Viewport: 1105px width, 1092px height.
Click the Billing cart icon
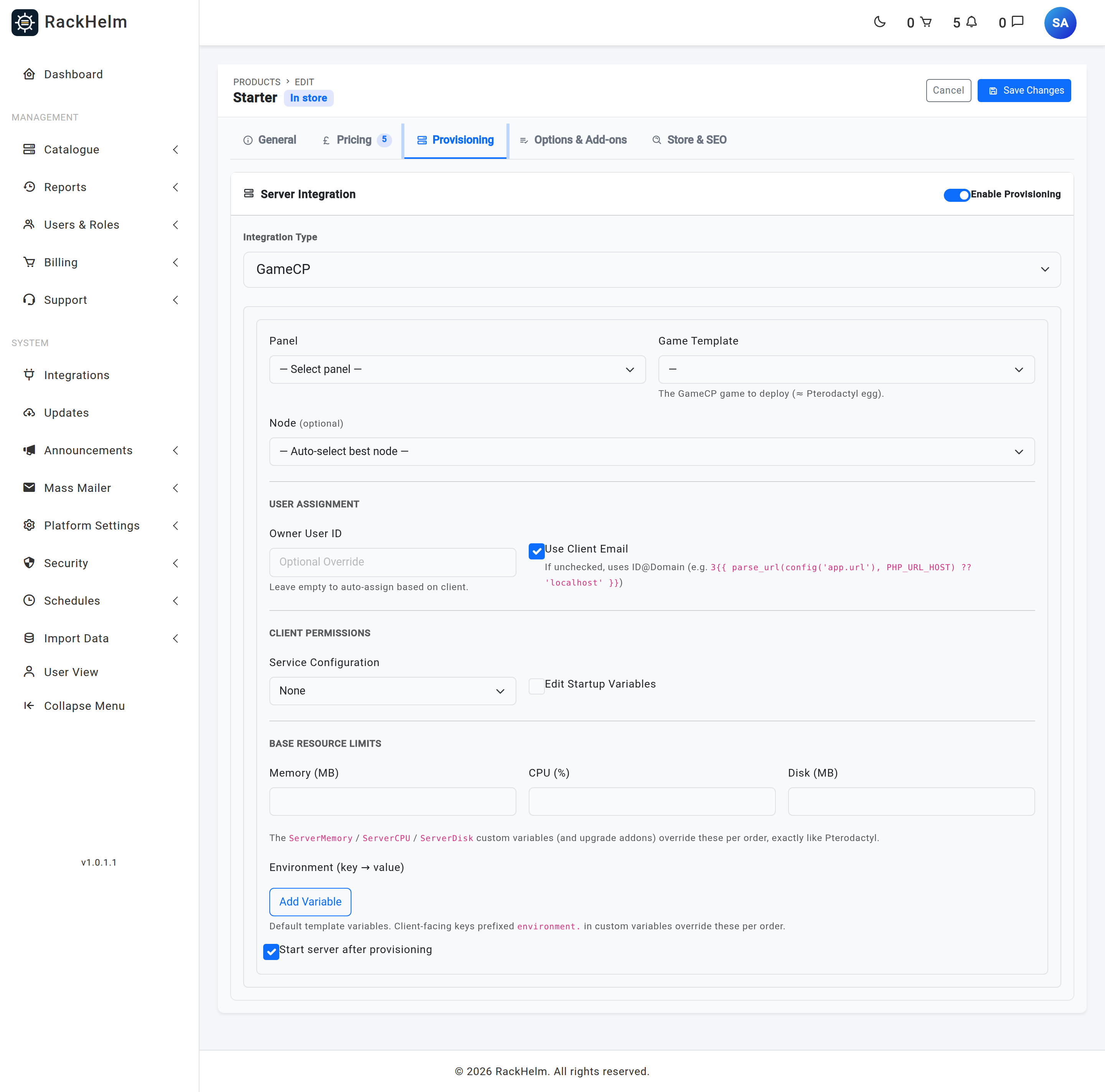pos(29,262)
